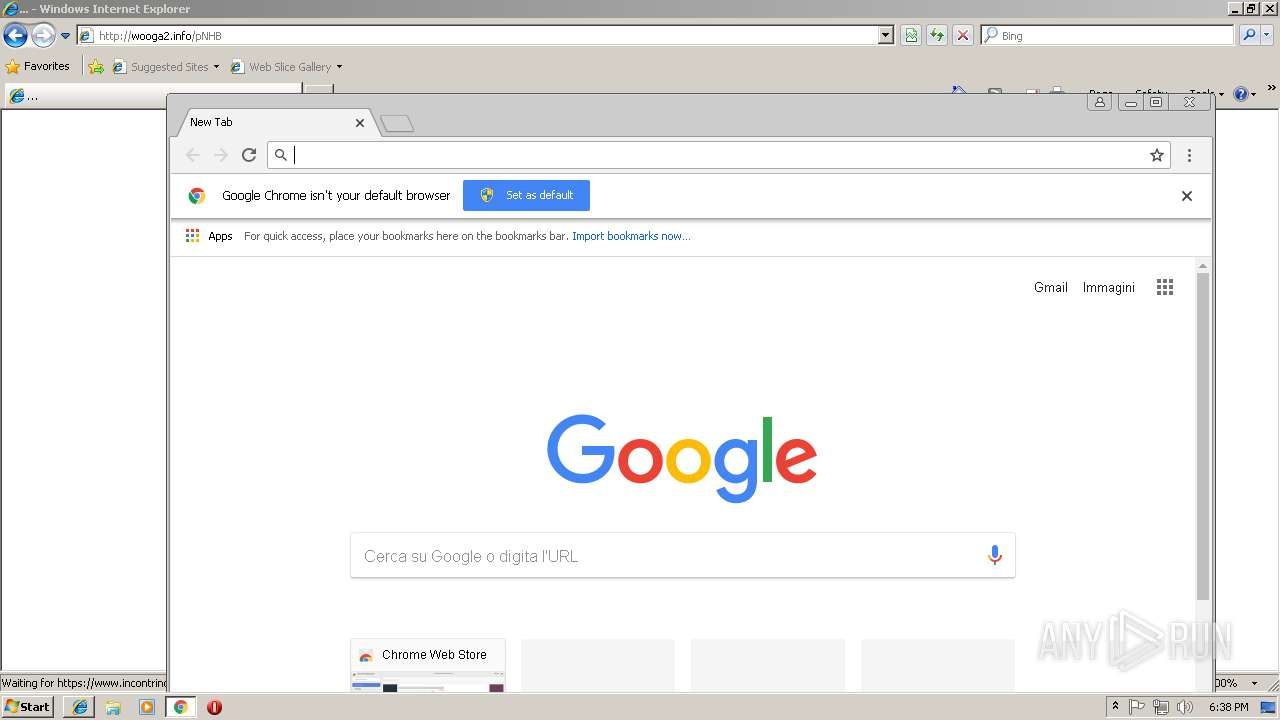Open the IE Help question mark icon
Viewport: 1280px width, 720px height.
coord(1240,94)
